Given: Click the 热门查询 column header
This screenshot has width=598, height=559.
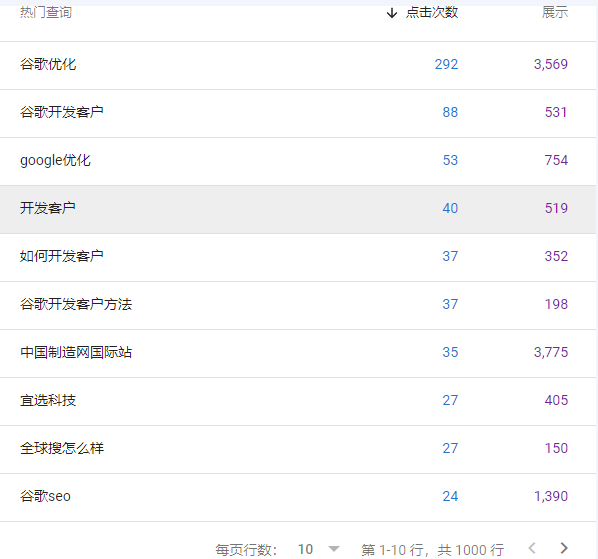Looking at the screenshot, I should click(x=46, y=13).
